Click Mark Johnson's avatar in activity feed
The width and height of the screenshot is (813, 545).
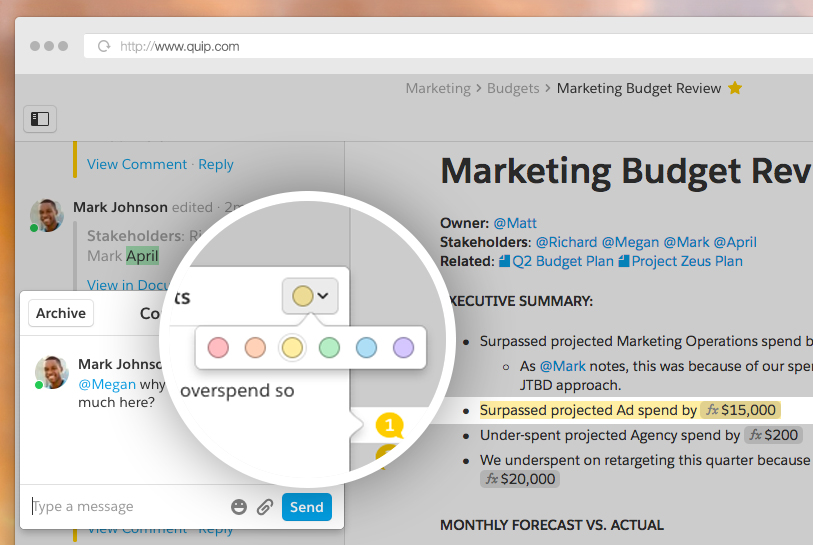point(47,215)
